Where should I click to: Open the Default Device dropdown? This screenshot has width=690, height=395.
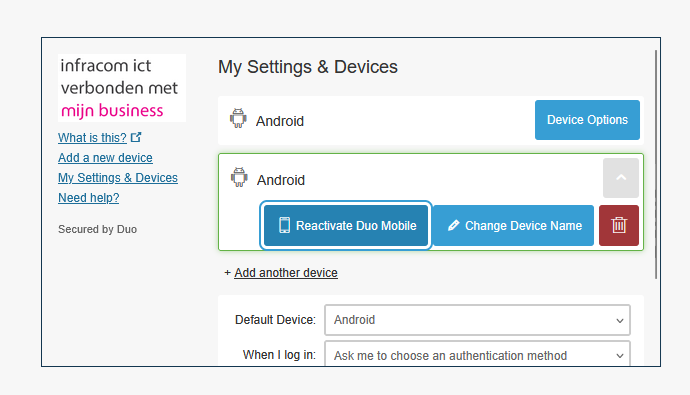pos(477,320)
